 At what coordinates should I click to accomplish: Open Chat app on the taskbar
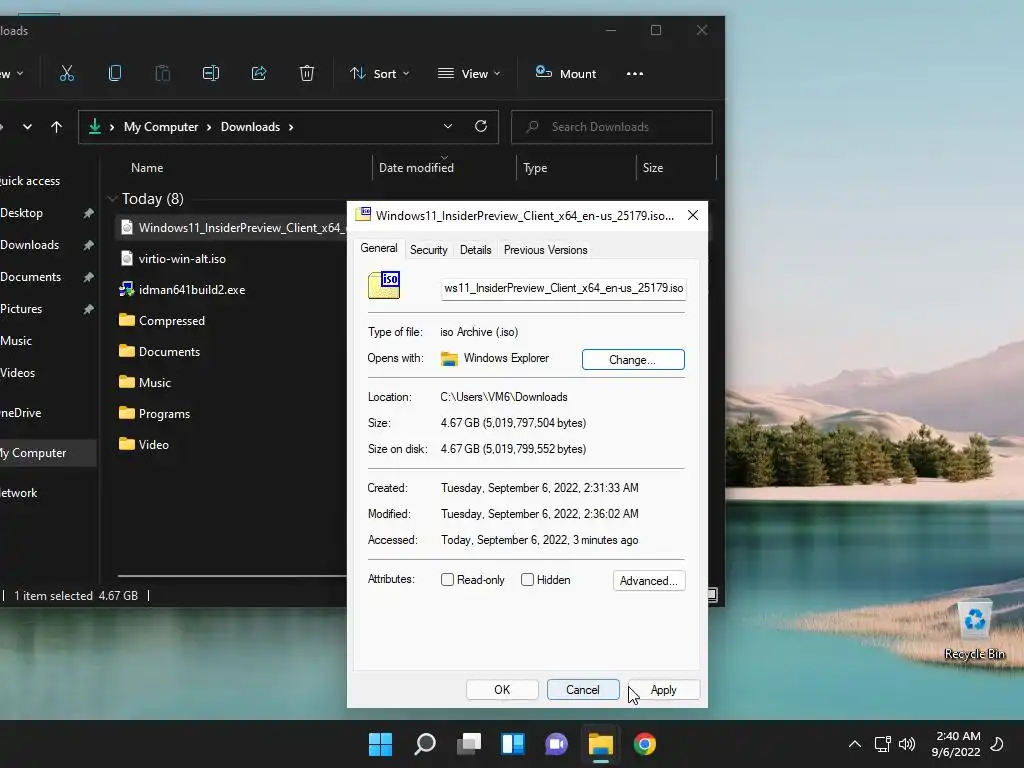tap(556, 744)
